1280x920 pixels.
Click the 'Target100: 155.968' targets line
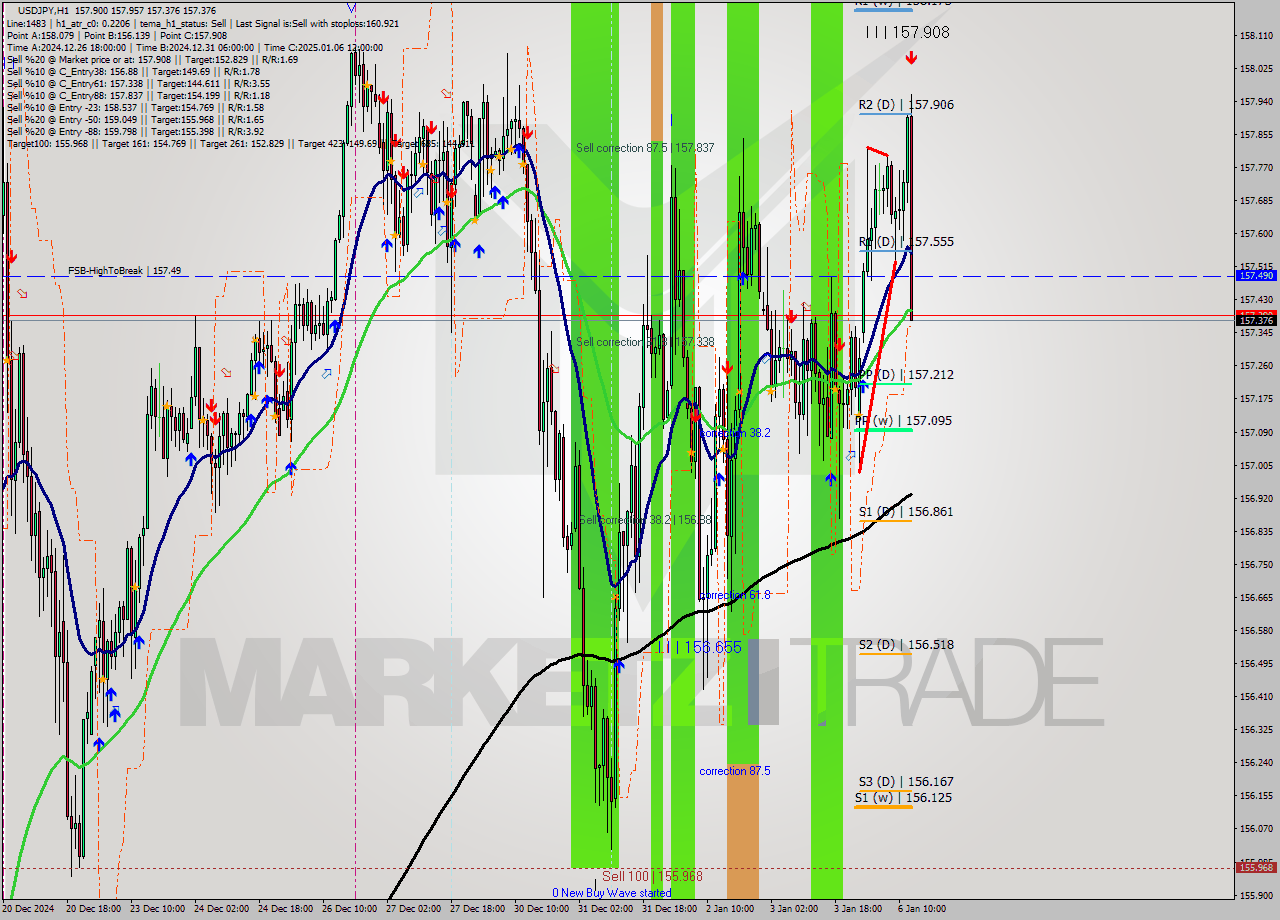point(240,143)
